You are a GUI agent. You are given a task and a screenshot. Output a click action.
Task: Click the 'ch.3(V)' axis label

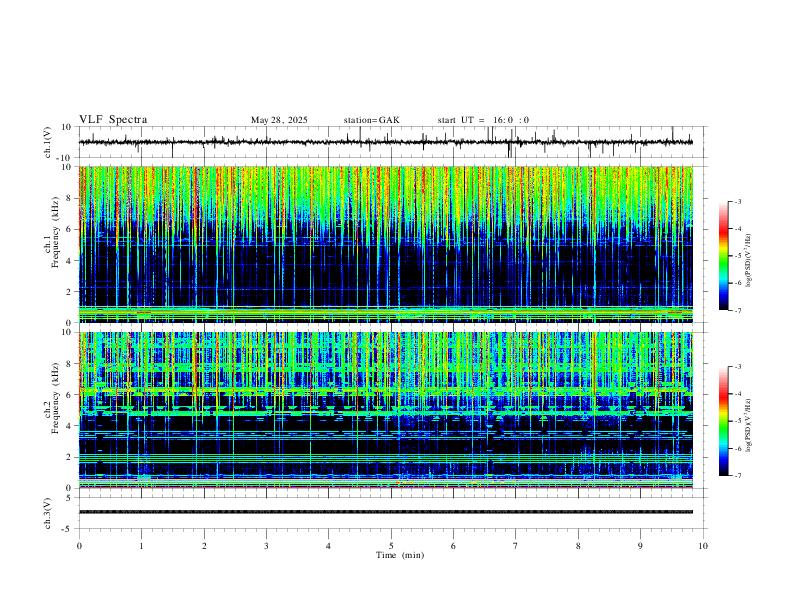tap(48, 514)
